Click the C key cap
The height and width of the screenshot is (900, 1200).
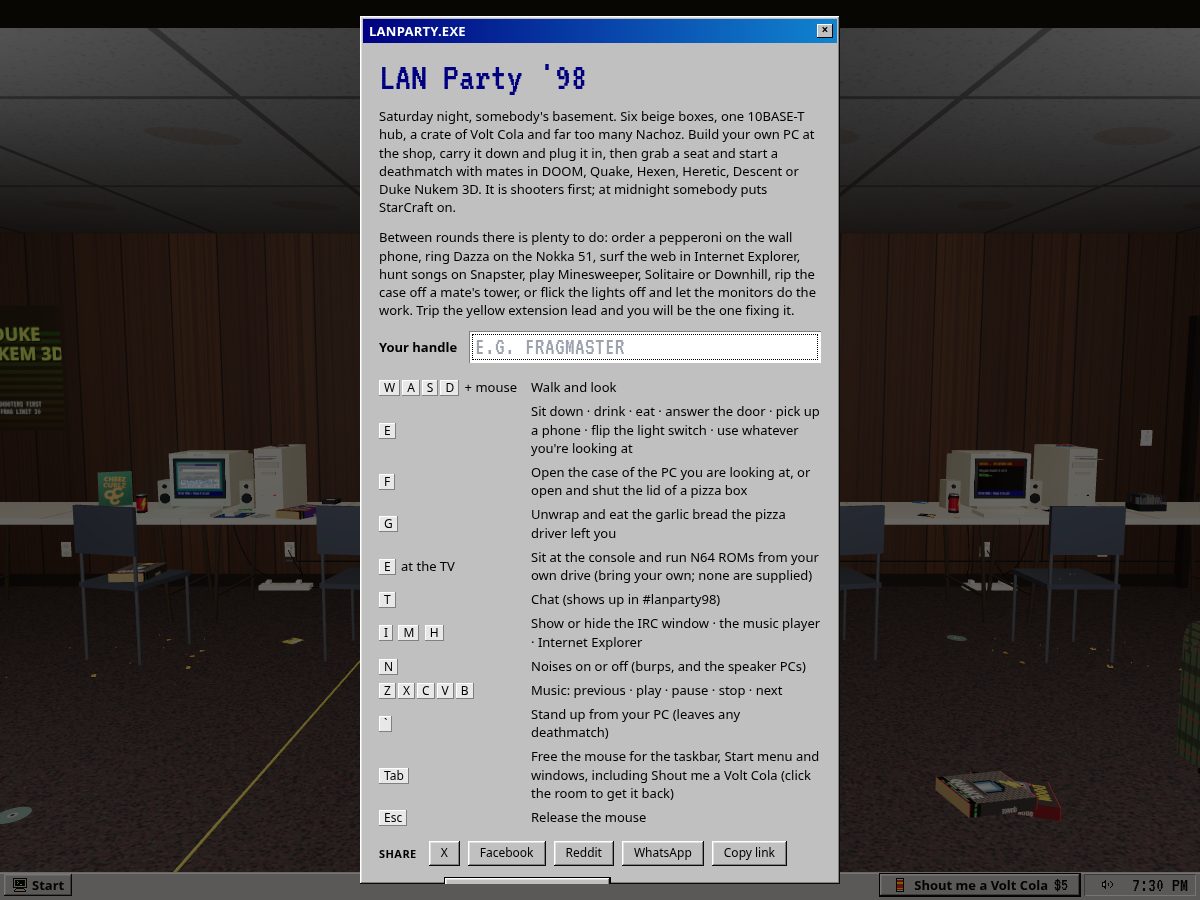click(x=425, y=690)
